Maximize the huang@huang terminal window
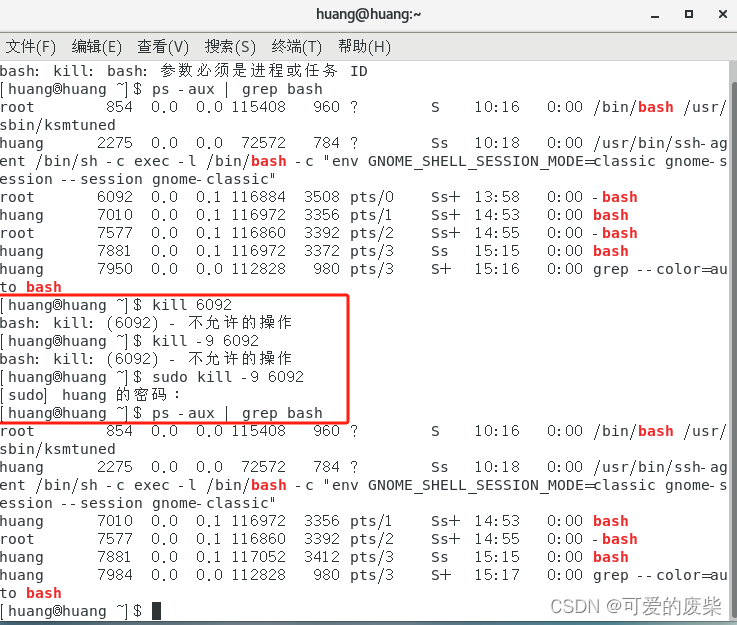The width and height of the screenshot is (737, 625). 689,14
